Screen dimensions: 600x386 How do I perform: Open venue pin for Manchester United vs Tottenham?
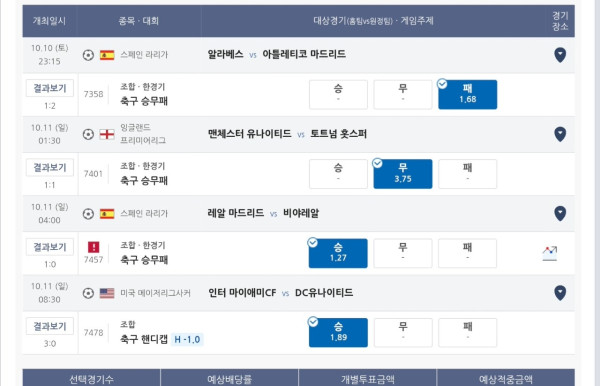560,134
